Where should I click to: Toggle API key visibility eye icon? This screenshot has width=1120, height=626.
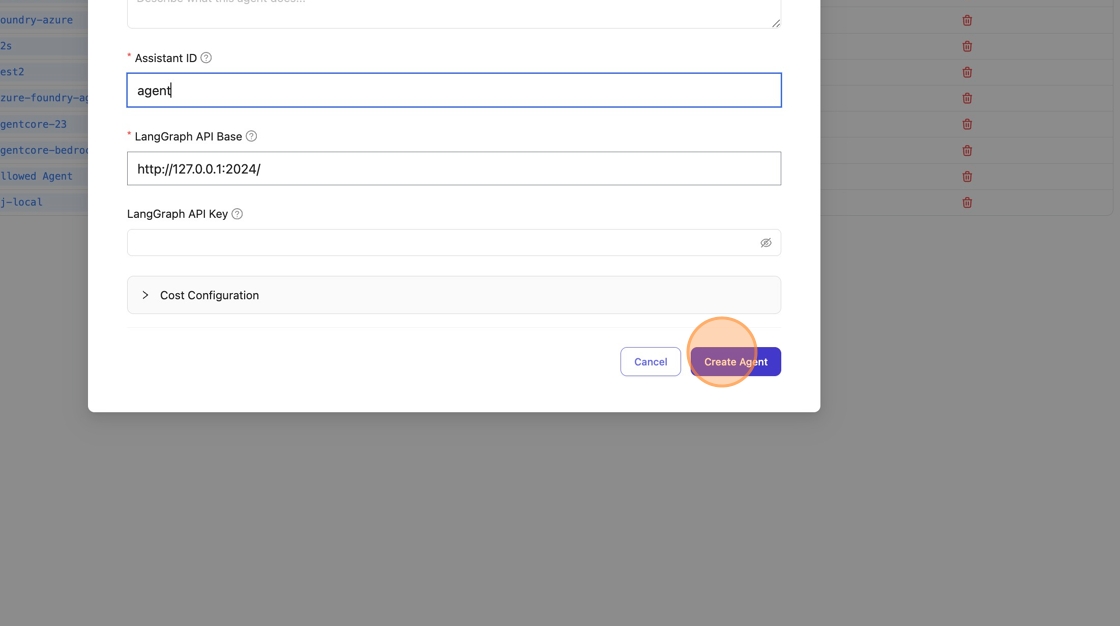pos(766,243)
